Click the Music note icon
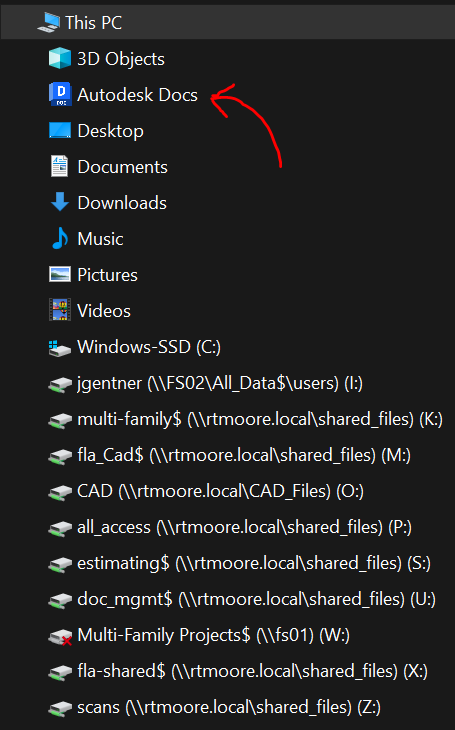The image size is (455, 730). (x=60, y=238)
